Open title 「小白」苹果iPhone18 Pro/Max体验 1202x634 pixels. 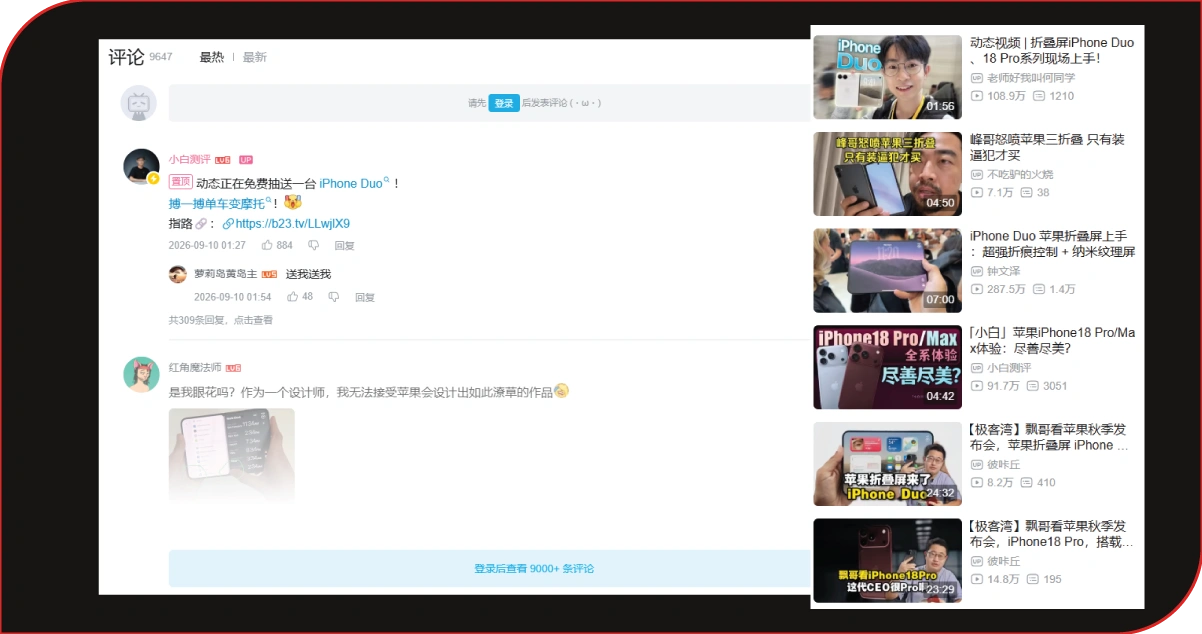click(x=1052, y=340)
